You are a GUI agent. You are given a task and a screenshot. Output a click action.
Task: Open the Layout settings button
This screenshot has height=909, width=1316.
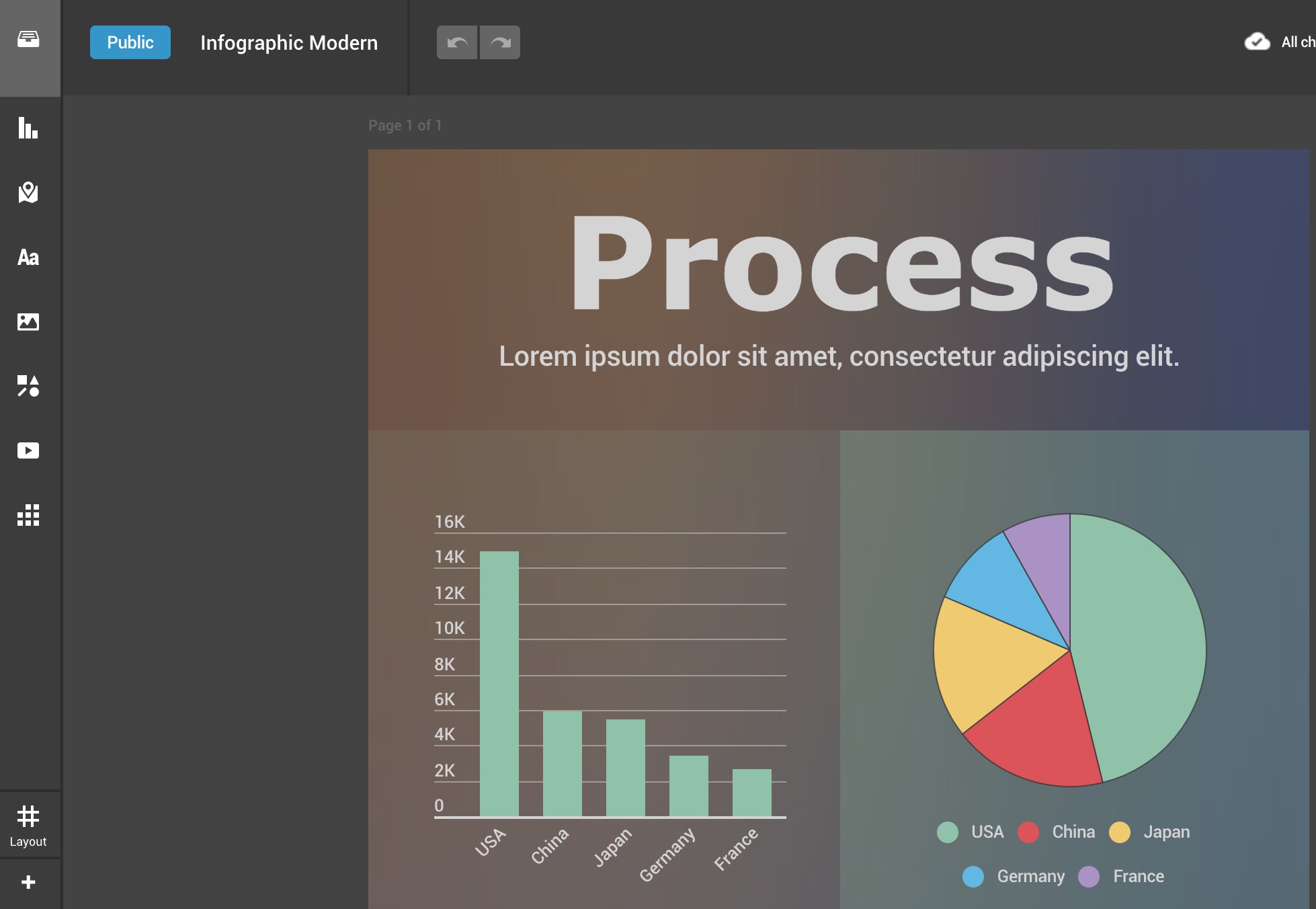(x=28, y=826)
